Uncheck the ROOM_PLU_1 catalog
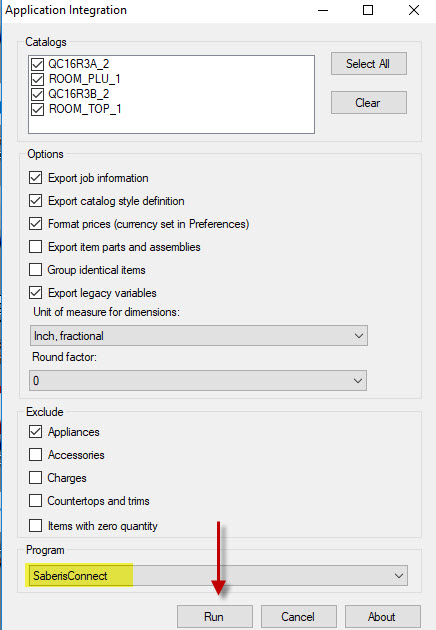 37,79
